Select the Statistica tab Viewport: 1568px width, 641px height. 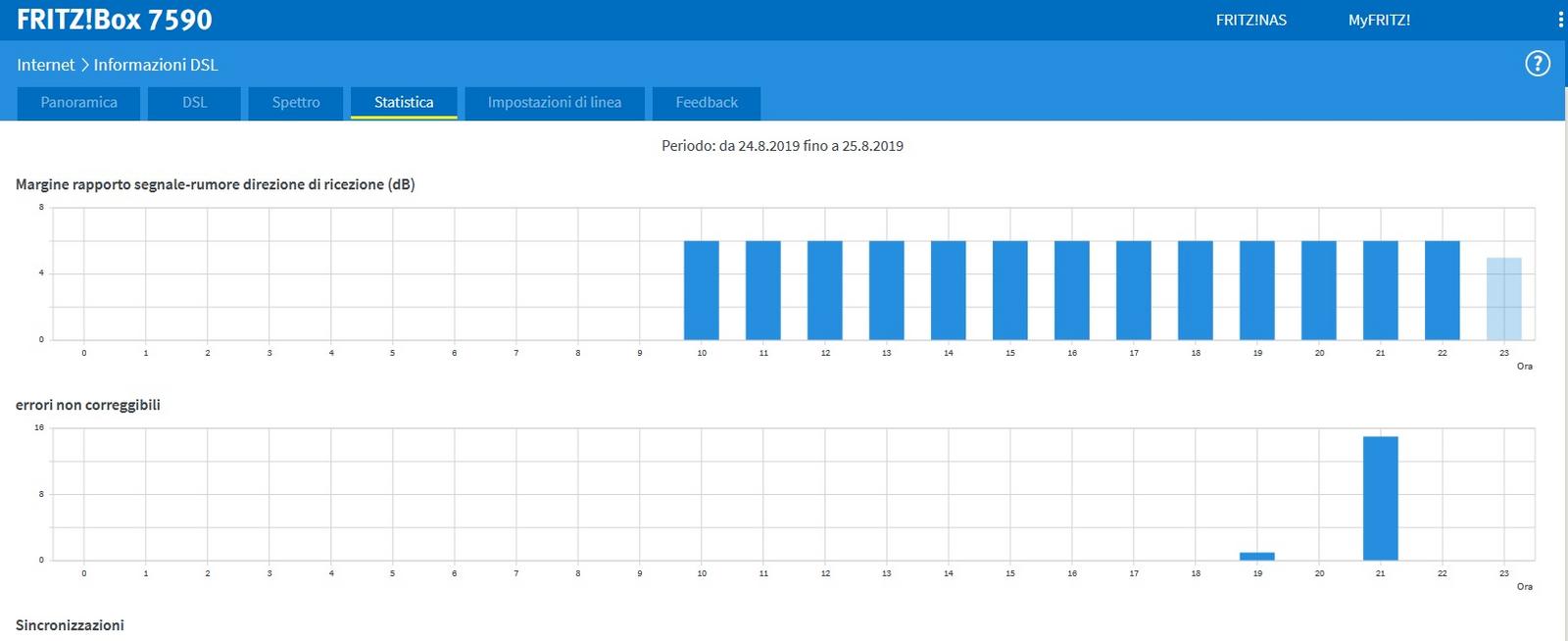(x=404, y=103)
